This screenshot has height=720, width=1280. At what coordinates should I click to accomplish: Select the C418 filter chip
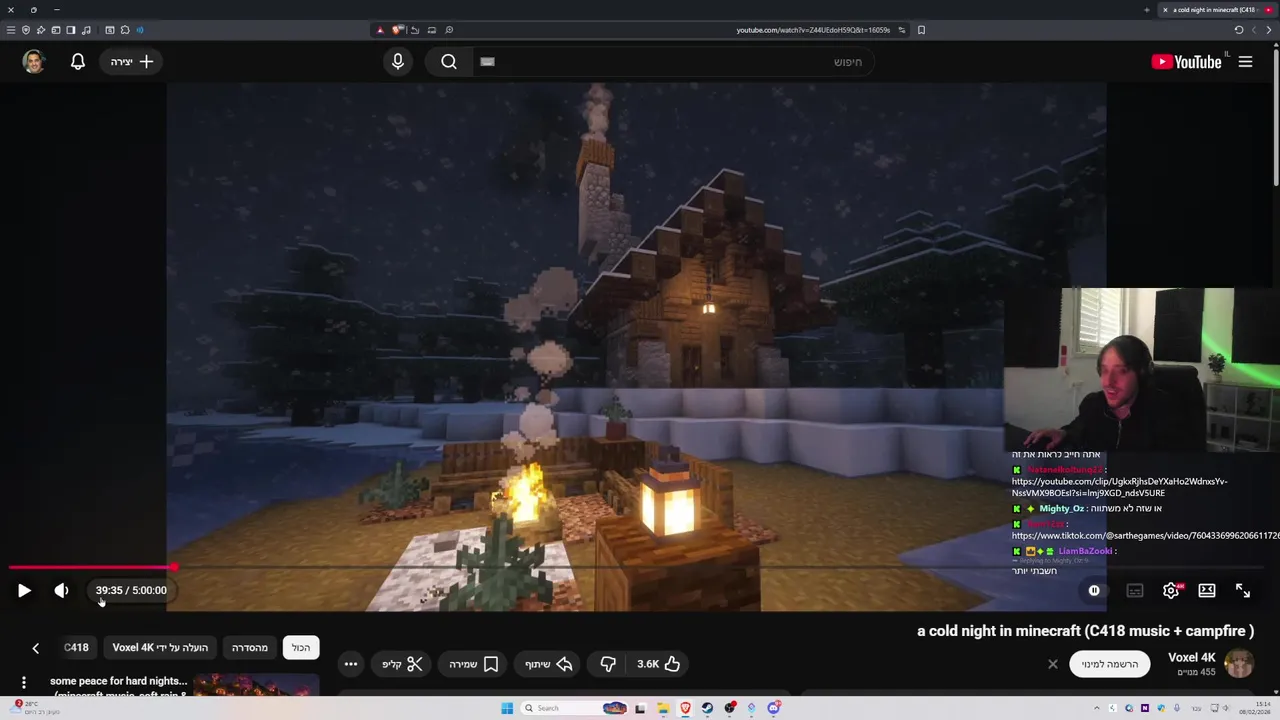pos(77,648)
